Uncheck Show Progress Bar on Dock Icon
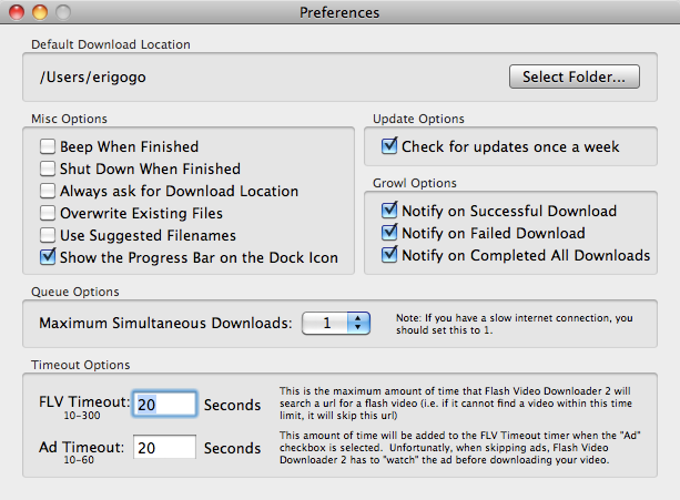 [x=47, y=257]
